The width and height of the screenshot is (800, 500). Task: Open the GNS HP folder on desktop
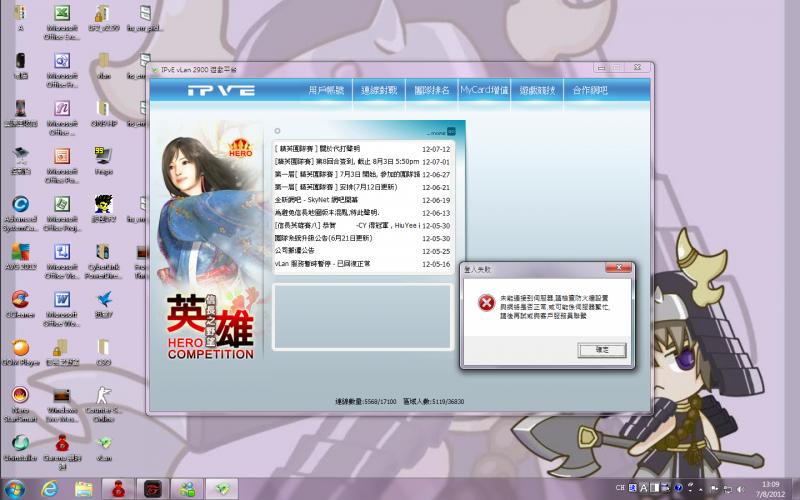pyautogui.click(x=104, y=113)
